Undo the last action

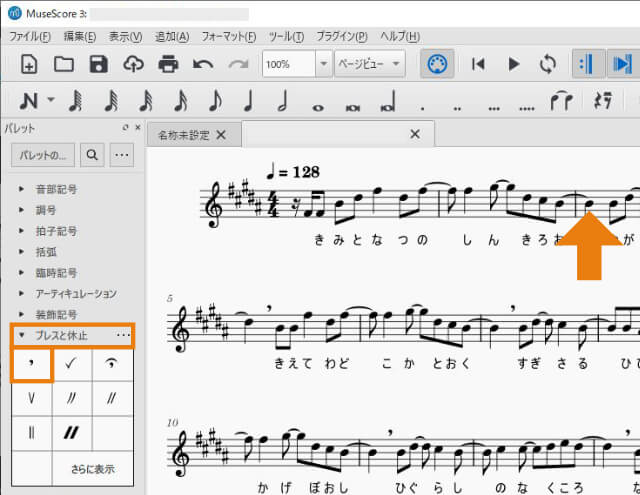coord(203,64)
